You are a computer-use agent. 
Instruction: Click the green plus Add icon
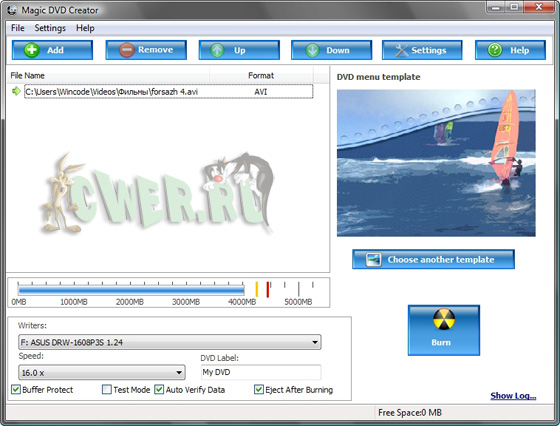[x=32, y=50]
